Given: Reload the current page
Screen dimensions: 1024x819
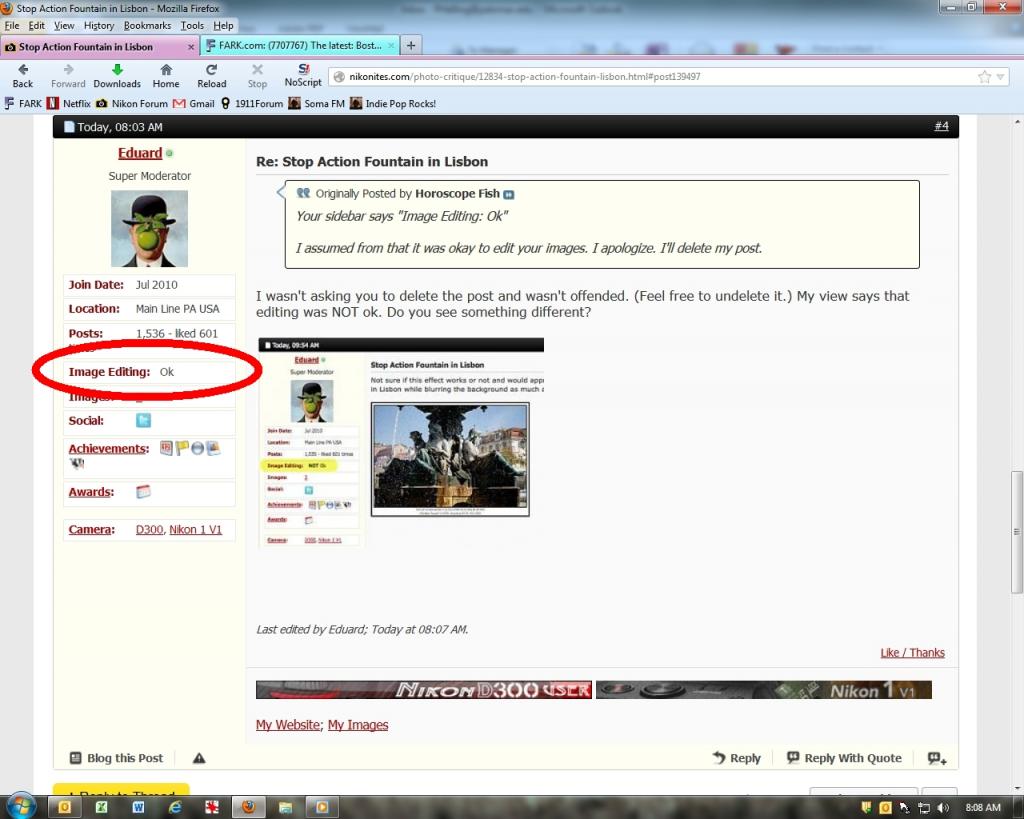Looking at the screenshot, I should click(x=211, y=71).
